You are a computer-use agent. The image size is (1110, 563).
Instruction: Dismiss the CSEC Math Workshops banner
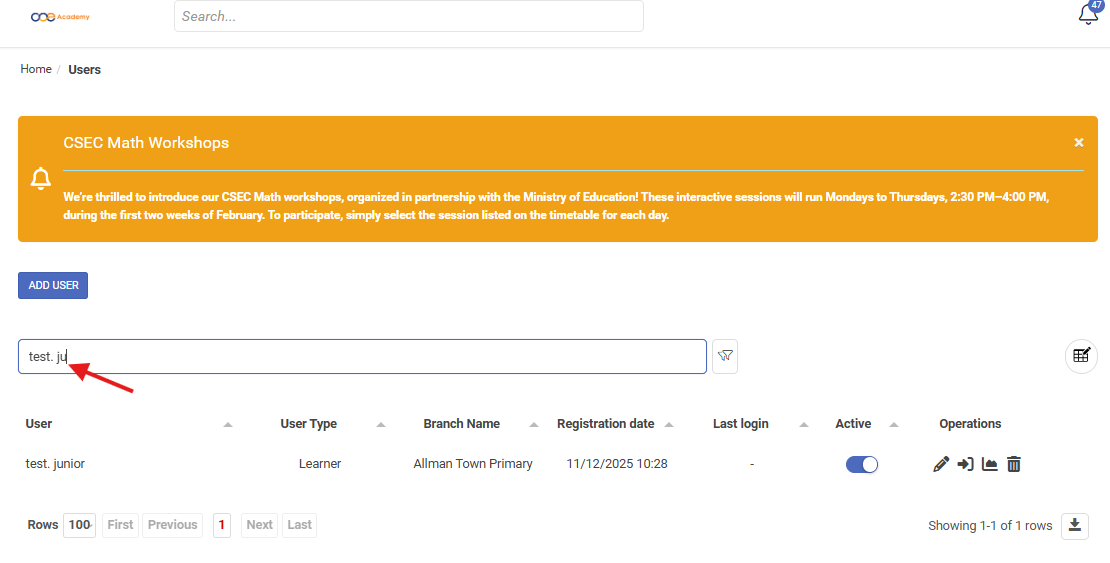(1079, 143)
